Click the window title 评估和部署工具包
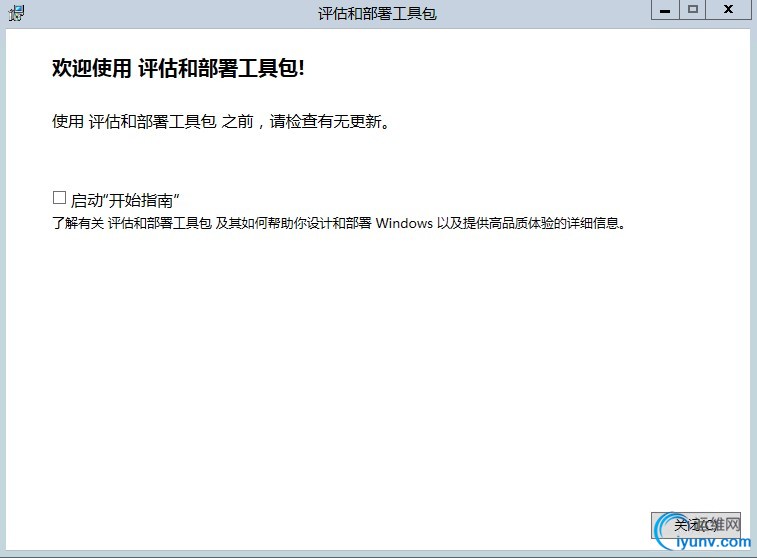Viewport: 757px width, 558px height. [x=377, y=14]
